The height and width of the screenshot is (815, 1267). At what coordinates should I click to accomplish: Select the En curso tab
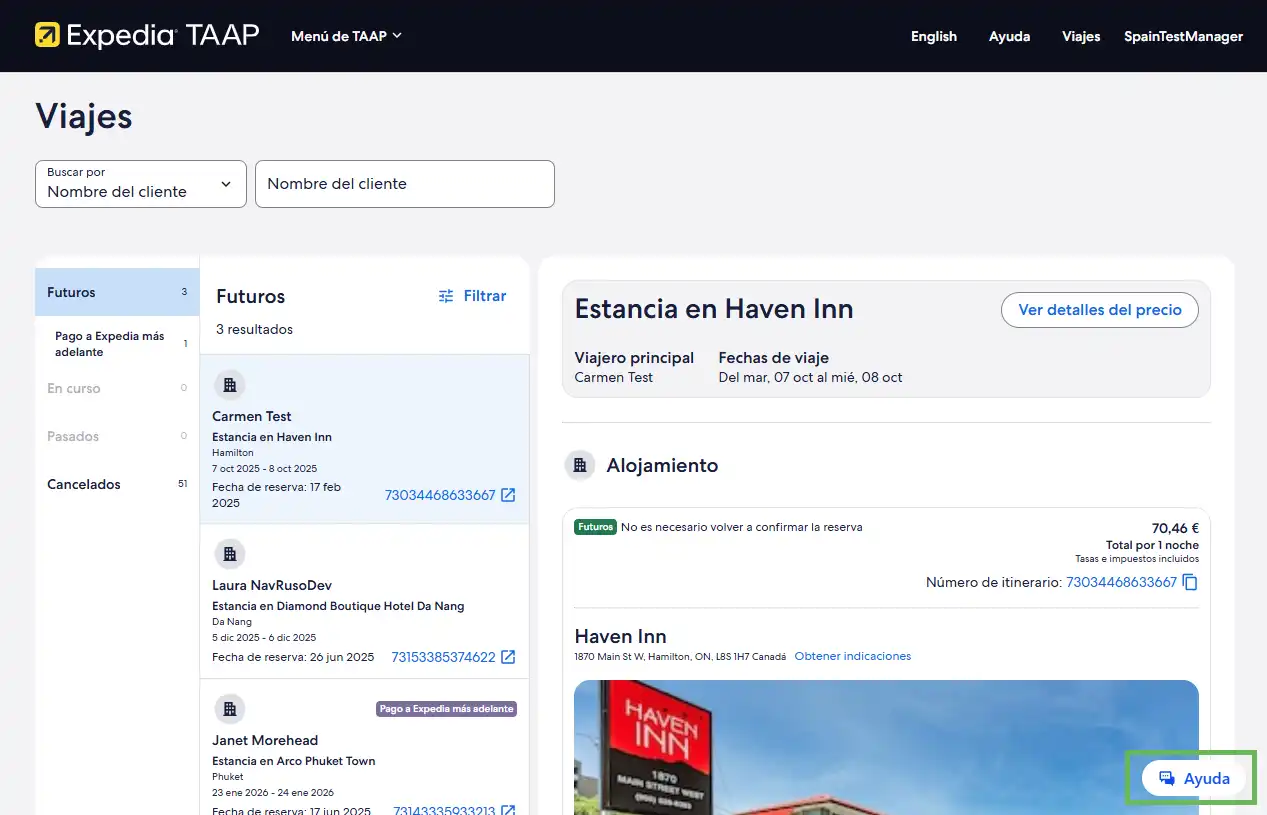click(x=117, y=388)
